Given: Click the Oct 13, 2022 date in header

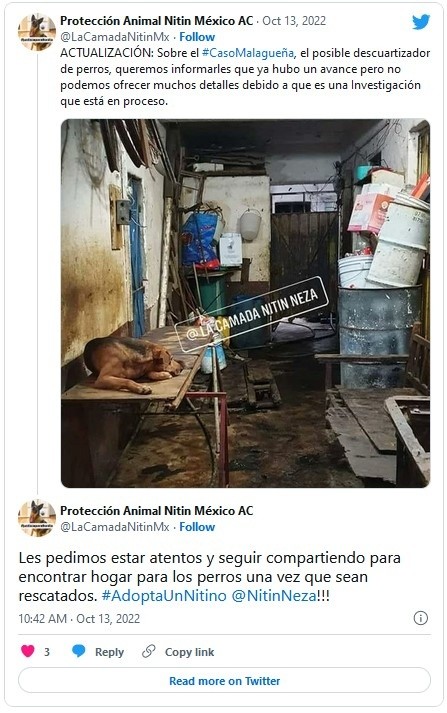Looking at the screenshot, I should (294, 21).
